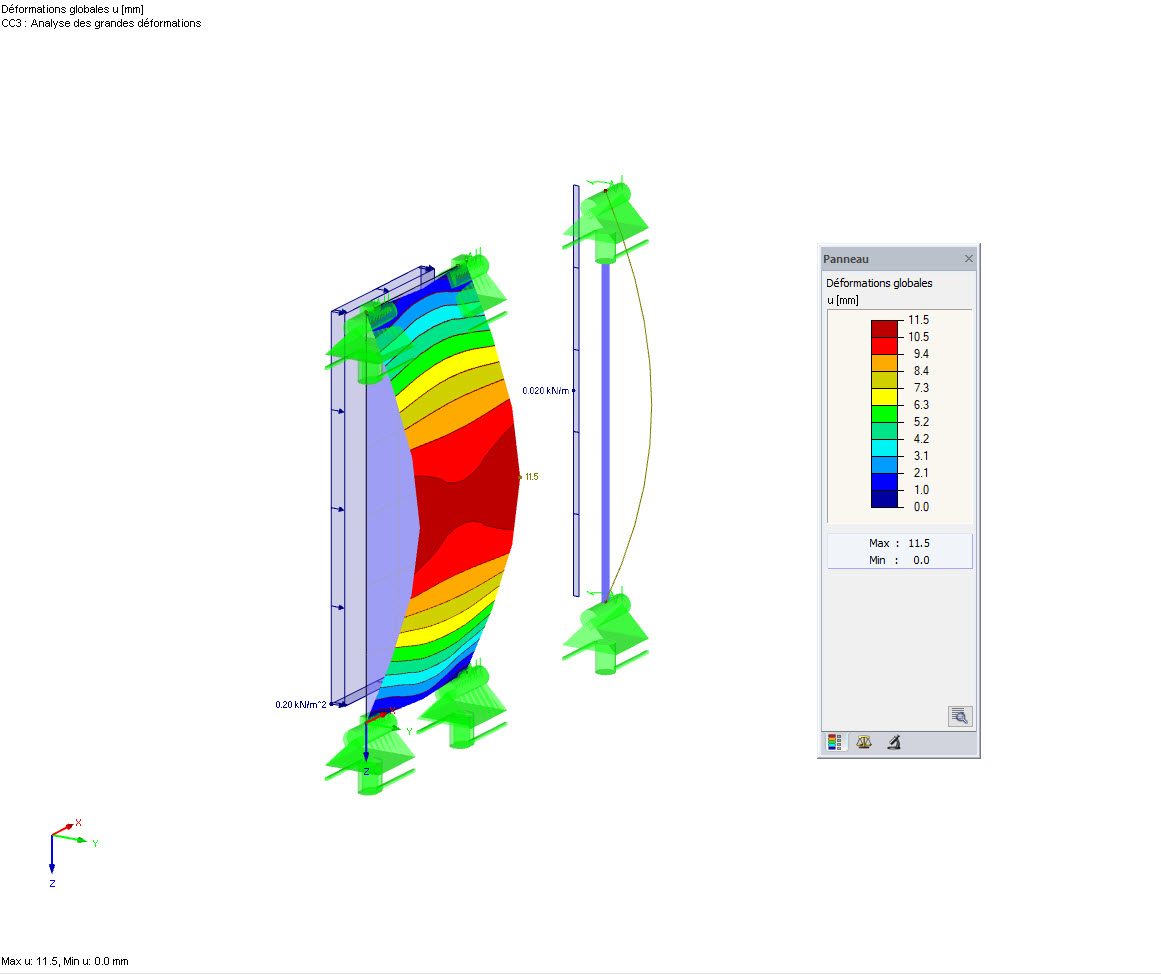The image size is (1161, 974).
Task: Click the bottom green support of the beam model
Action: (606, 632)
